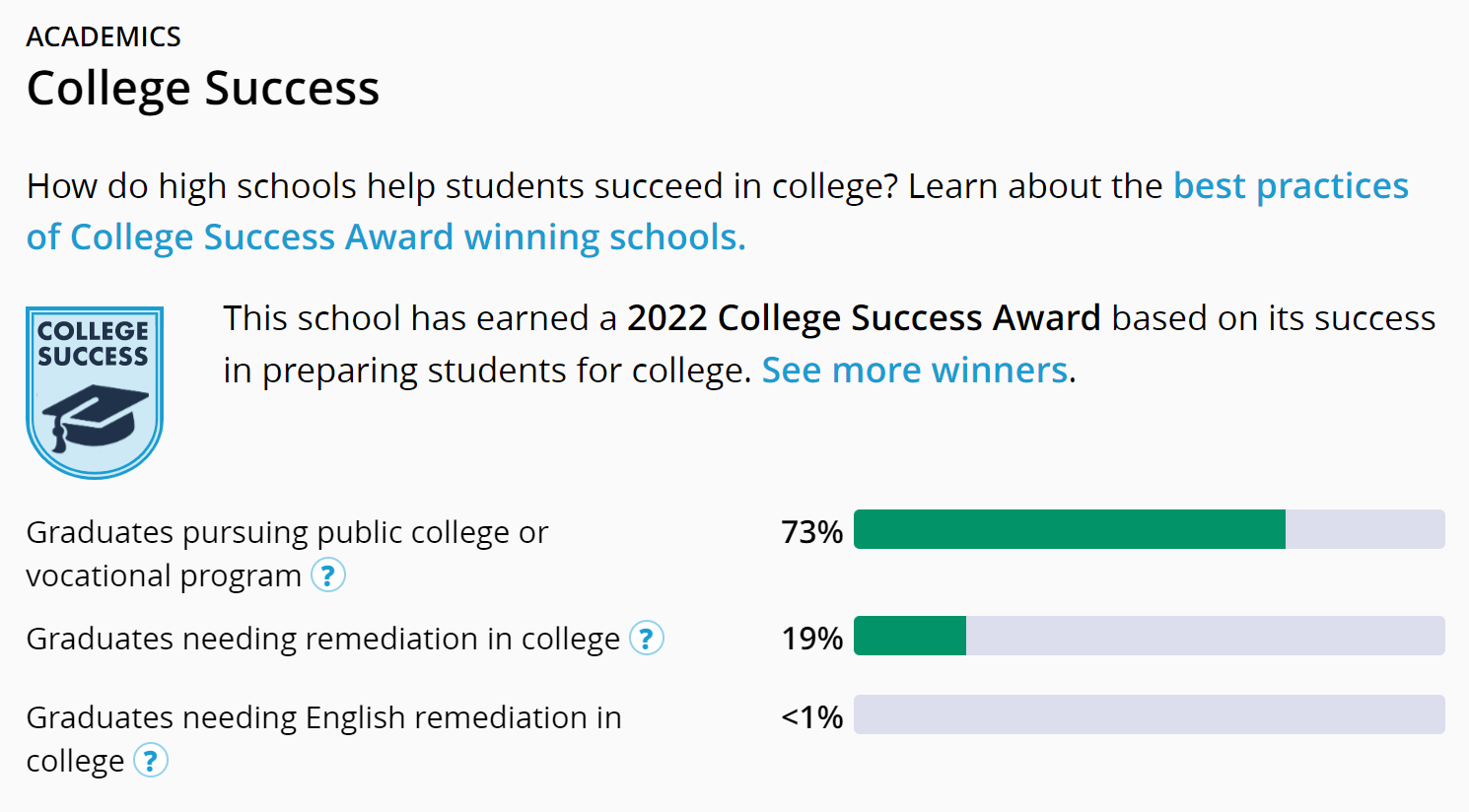
Task: Click the 19% percentage value
Action: (x=811, y=639)
